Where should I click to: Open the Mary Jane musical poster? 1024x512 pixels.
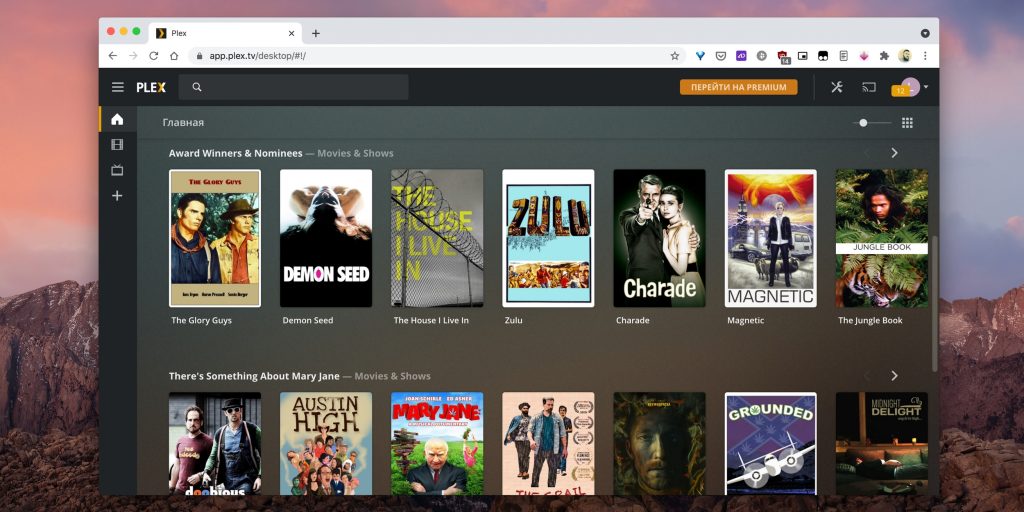coord(437,443)
